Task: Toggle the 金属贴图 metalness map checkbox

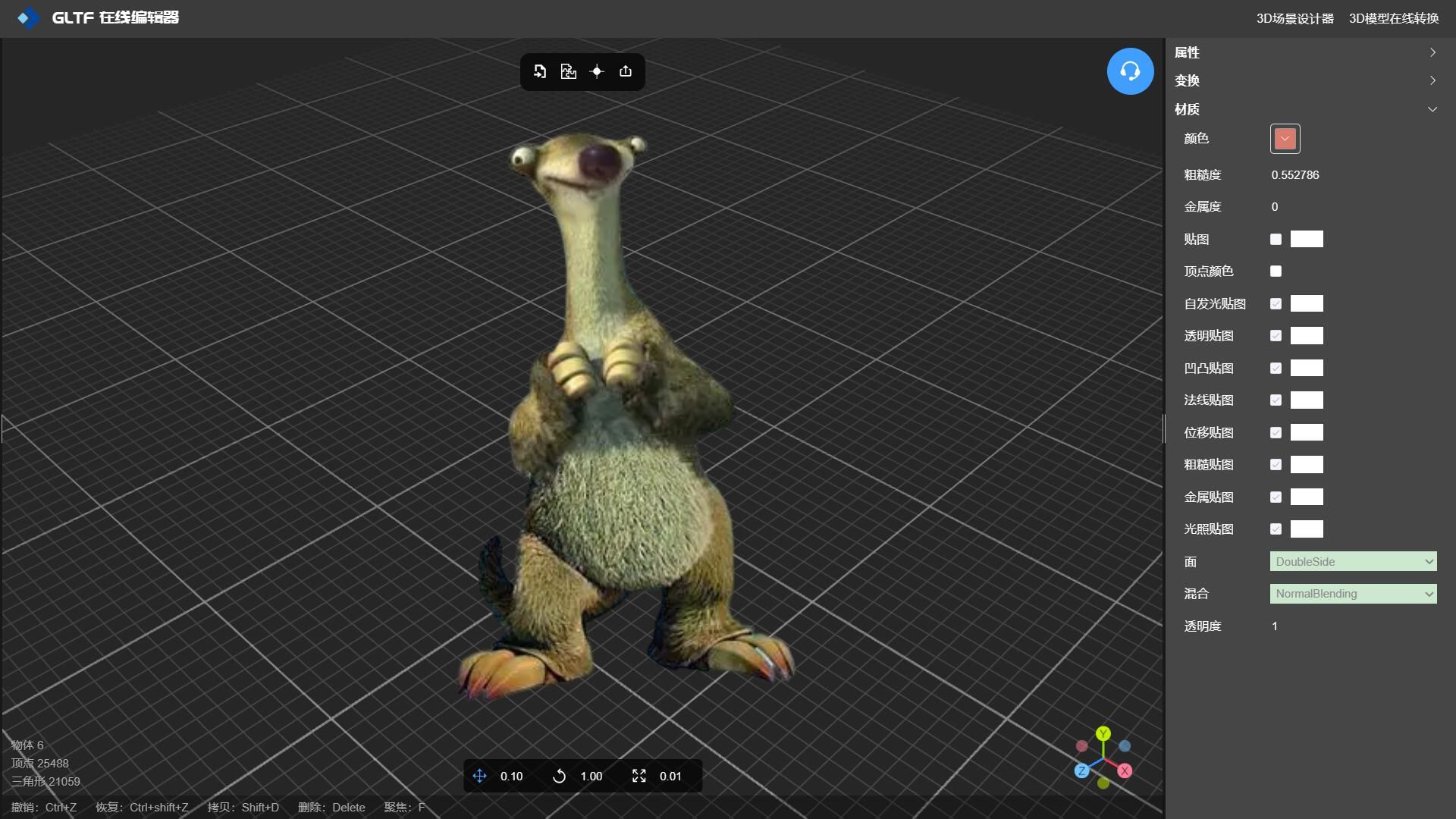Action: tap(1276, 497)
